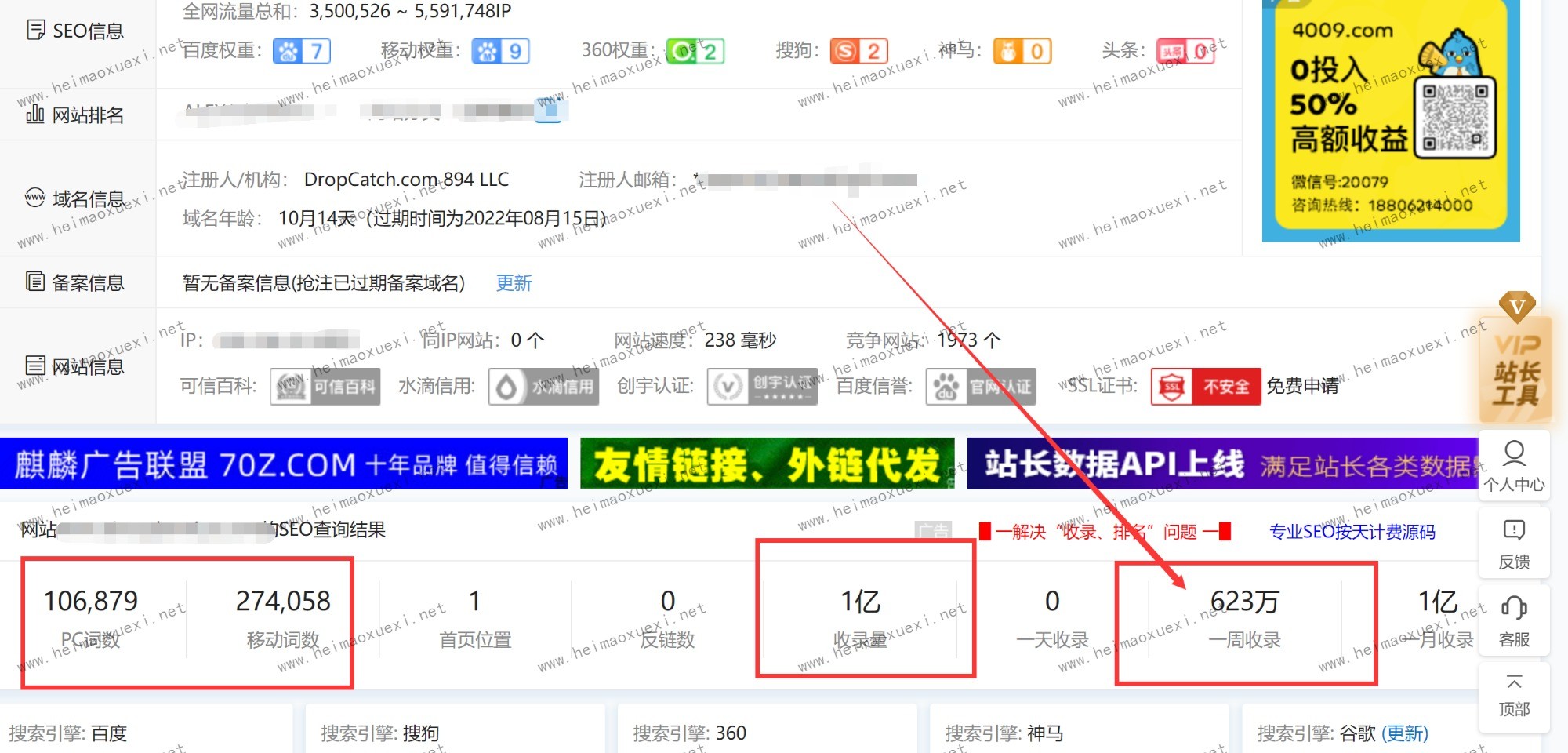Select 网站排名 in the left sidebar

[76, 115]
